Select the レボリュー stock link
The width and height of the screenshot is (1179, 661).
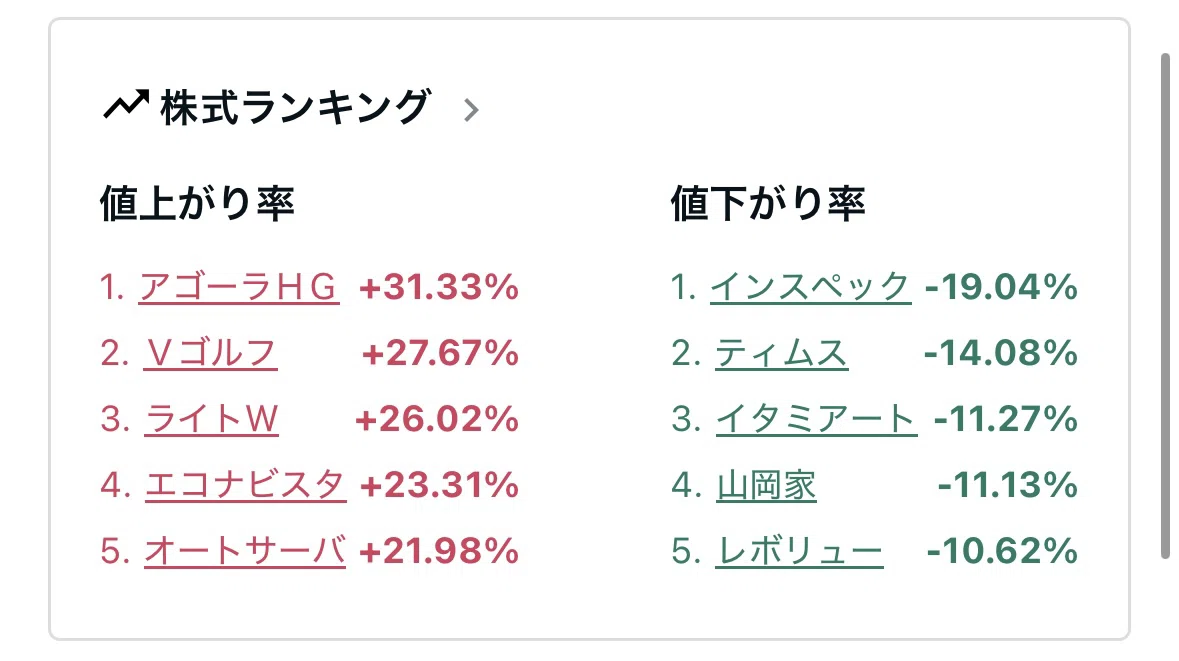[799, 551]
